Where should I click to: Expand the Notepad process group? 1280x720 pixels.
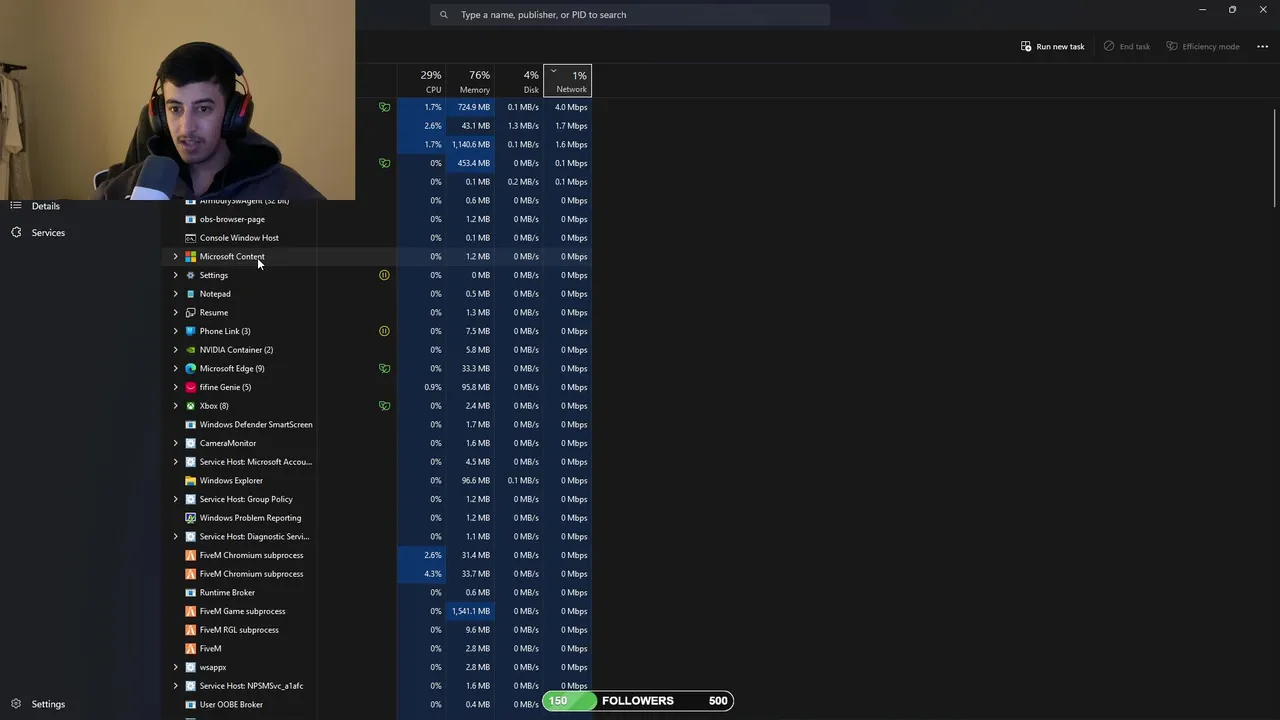[175, 294]
